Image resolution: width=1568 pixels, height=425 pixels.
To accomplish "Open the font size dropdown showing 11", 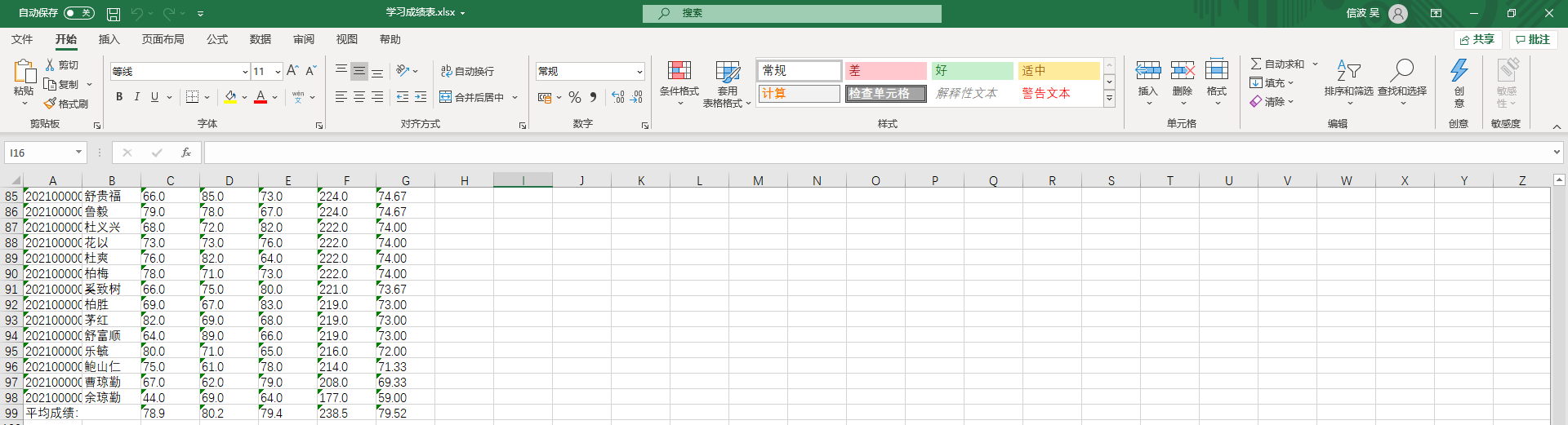I will [278, 72].
